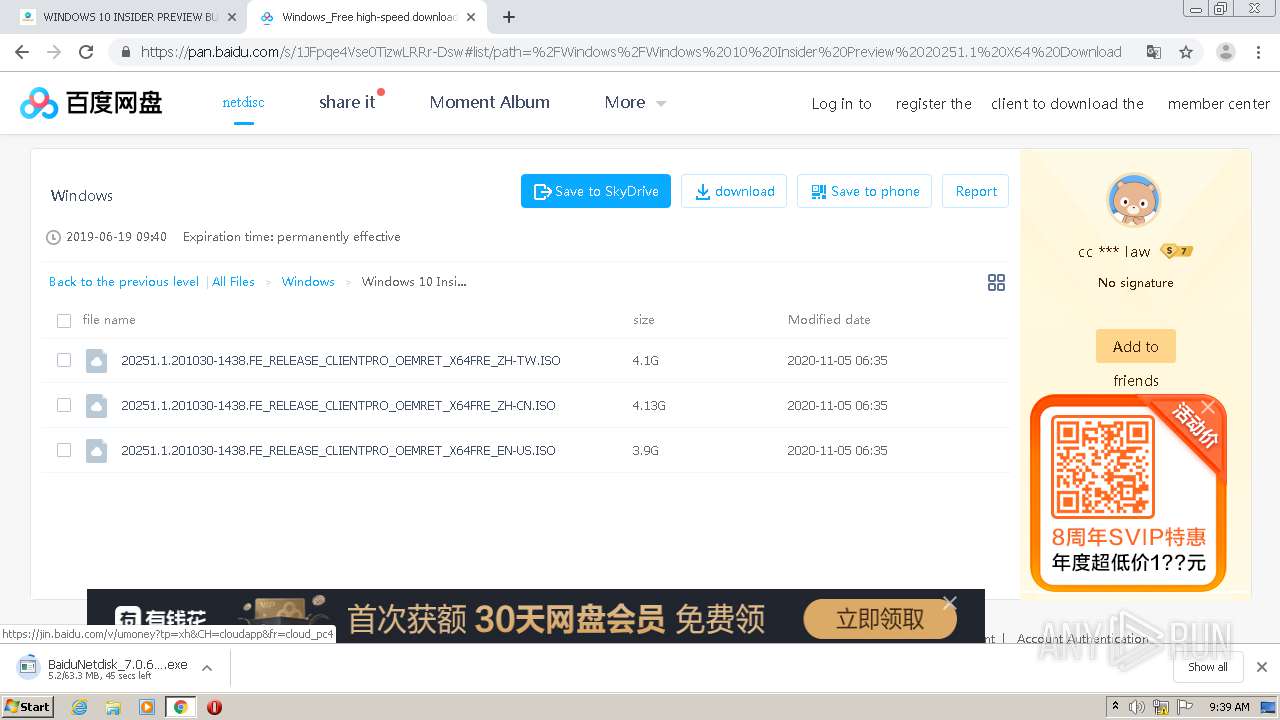Viewport: 1280px width, 720px height.
Task: Click client to download link
Action: [x=1067, y=104]
